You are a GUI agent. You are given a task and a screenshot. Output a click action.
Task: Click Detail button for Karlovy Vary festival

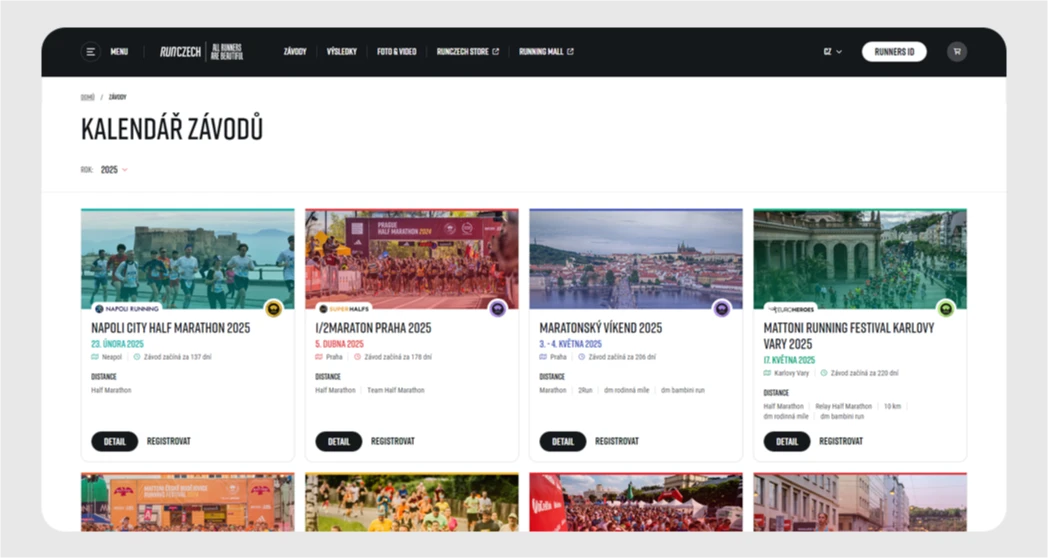[786, 441]
